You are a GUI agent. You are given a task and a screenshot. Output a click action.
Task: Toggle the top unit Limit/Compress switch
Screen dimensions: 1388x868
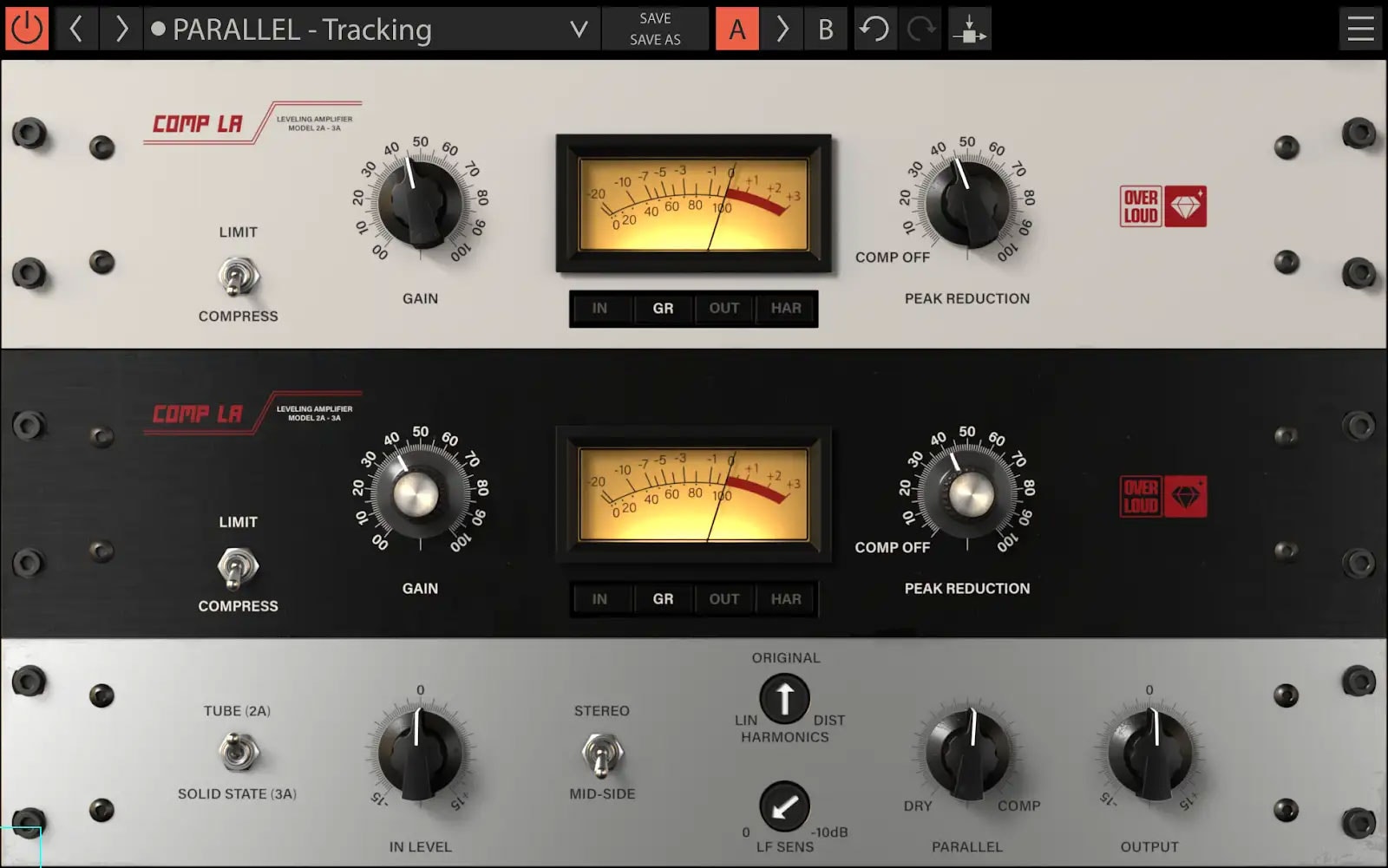coord(238,277)
